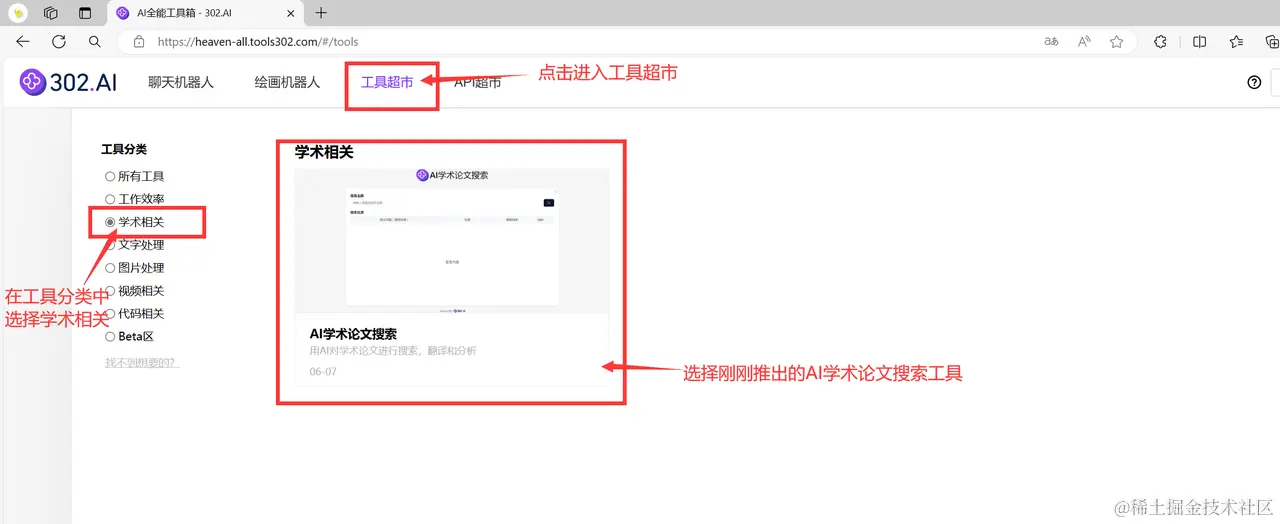Switch to the AI全能工具箱 browser tab
Viewport: 1280px width, 524px height.
205,13
